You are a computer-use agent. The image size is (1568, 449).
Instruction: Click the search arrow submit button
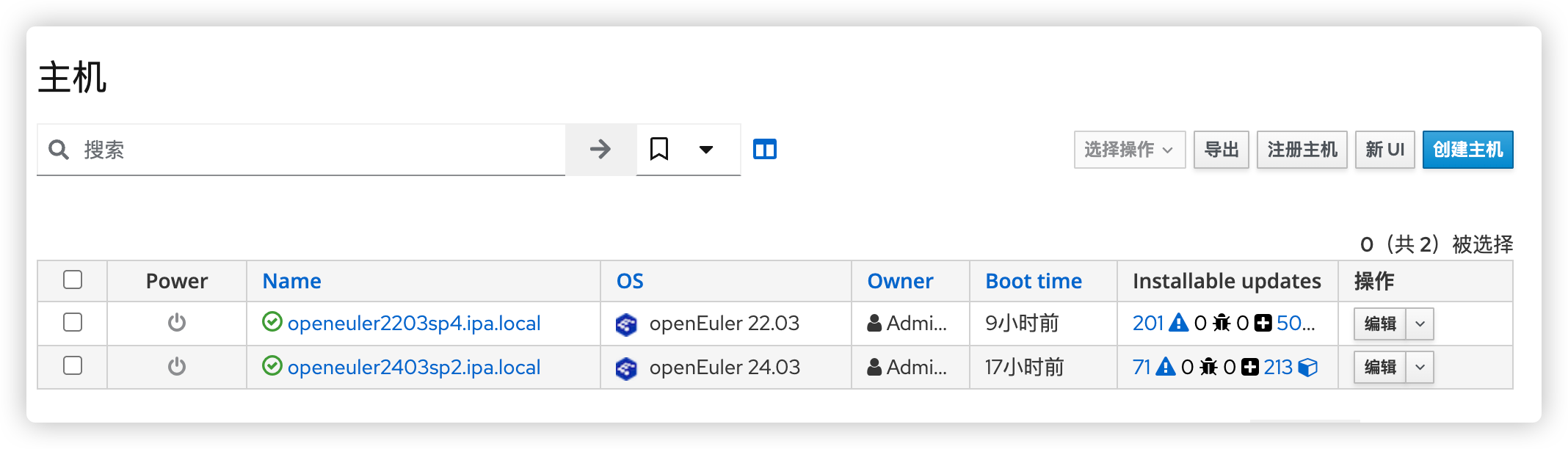click(600, 150)
